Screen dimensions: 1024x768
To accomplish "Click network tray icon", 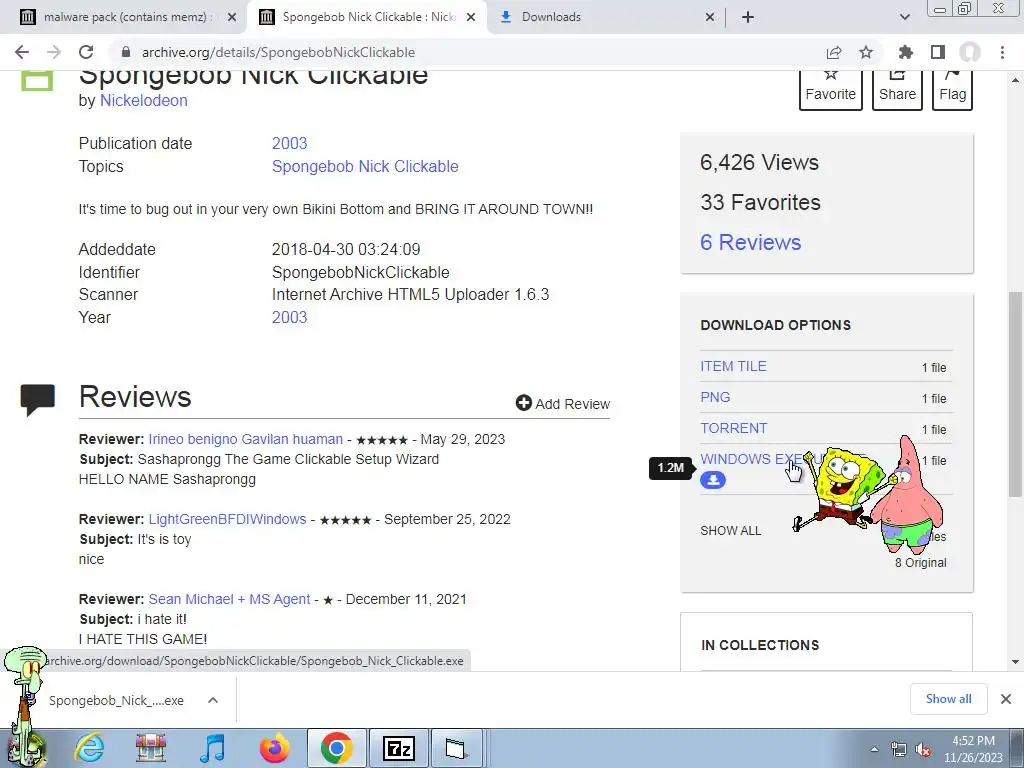I will pyautogui.click(x=899, y=750).
